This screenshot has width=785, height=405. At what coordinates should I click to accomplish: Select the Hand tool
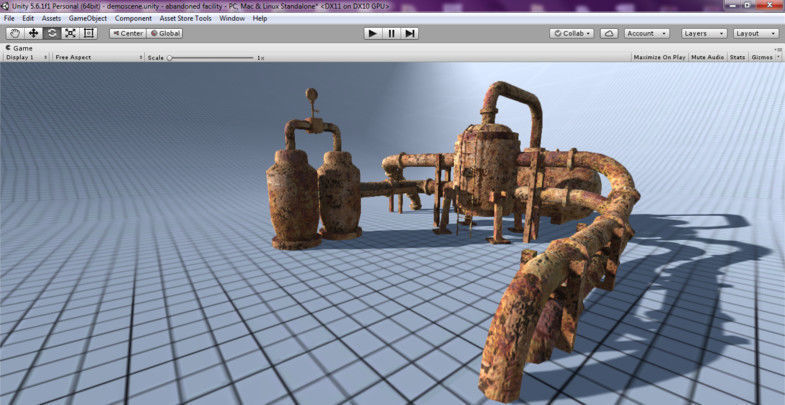pyautogui.click(x=15, y=34)
